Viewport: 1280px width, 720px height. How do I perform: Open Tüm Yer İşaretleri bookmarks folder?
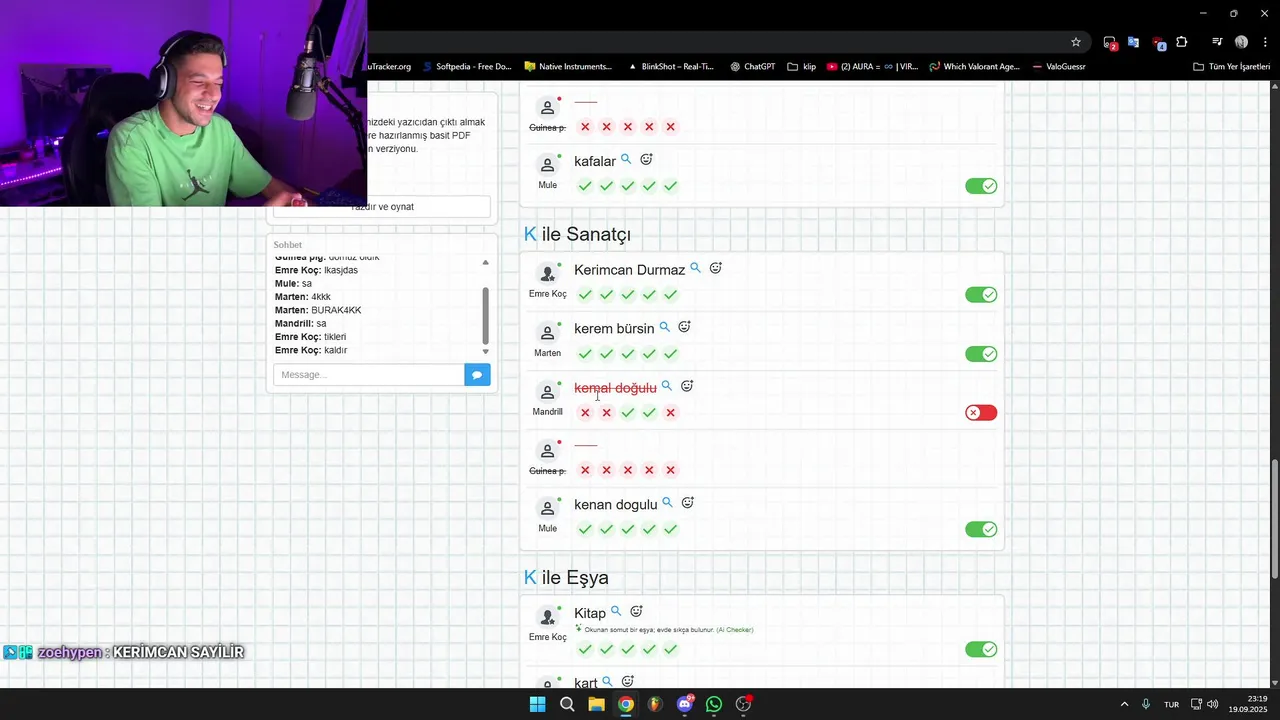tap(1231, 67)
